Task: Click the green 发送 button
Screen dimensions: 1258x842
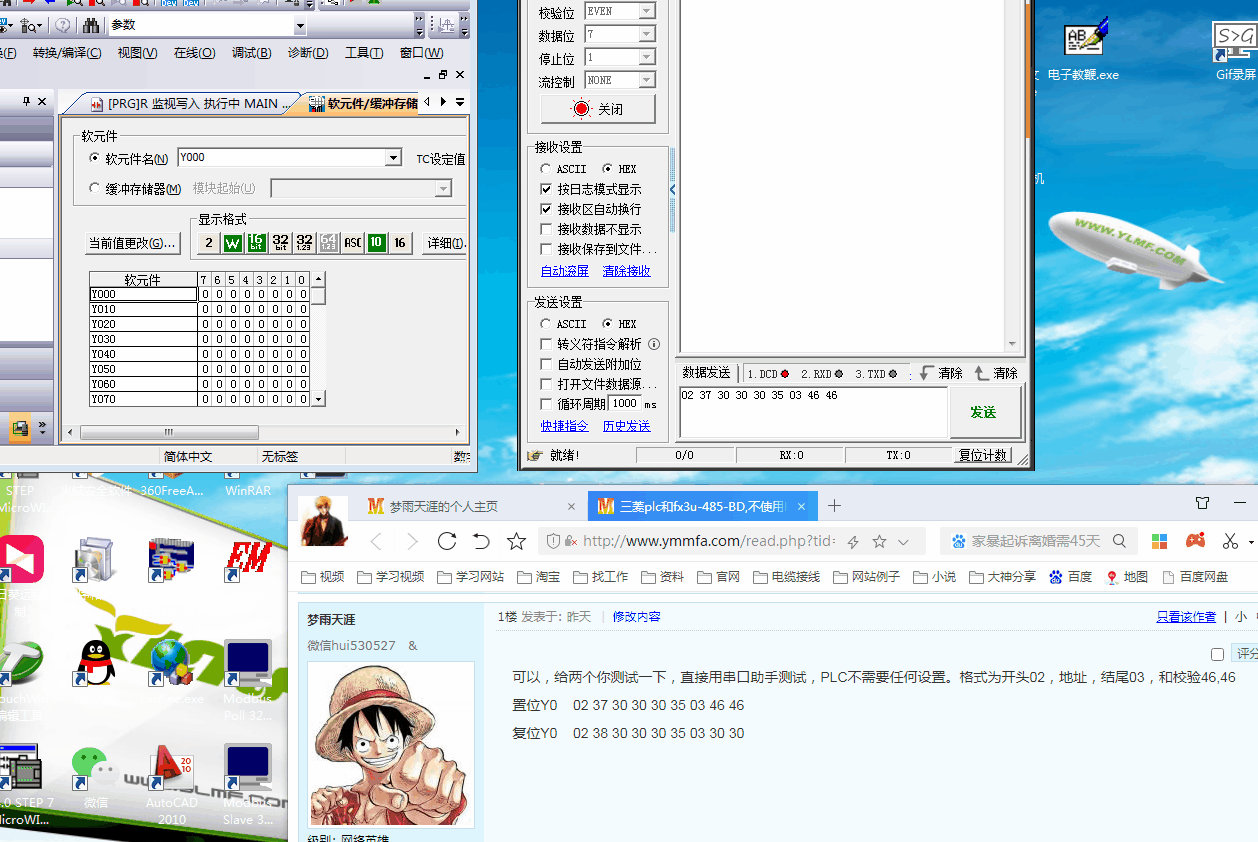Action: [983, 412]
